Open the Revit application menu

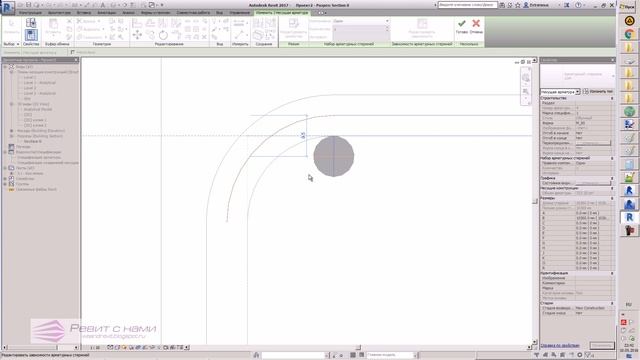click(x=8, y=7)
